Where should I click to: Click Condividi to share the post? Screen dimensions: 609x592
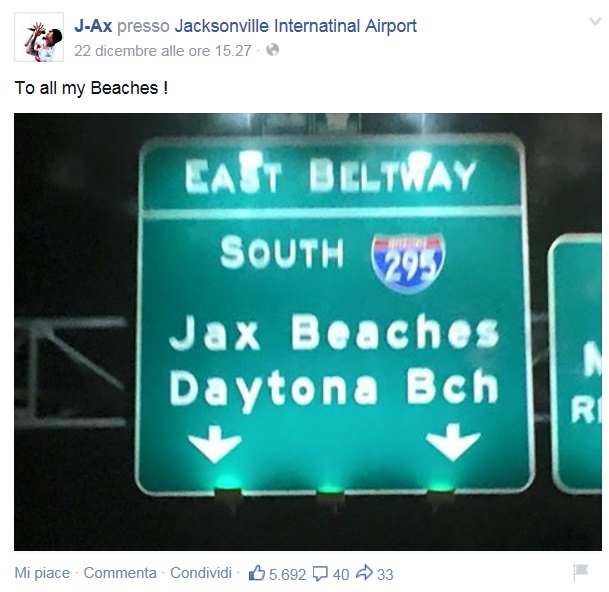click(x=201, y=573)
